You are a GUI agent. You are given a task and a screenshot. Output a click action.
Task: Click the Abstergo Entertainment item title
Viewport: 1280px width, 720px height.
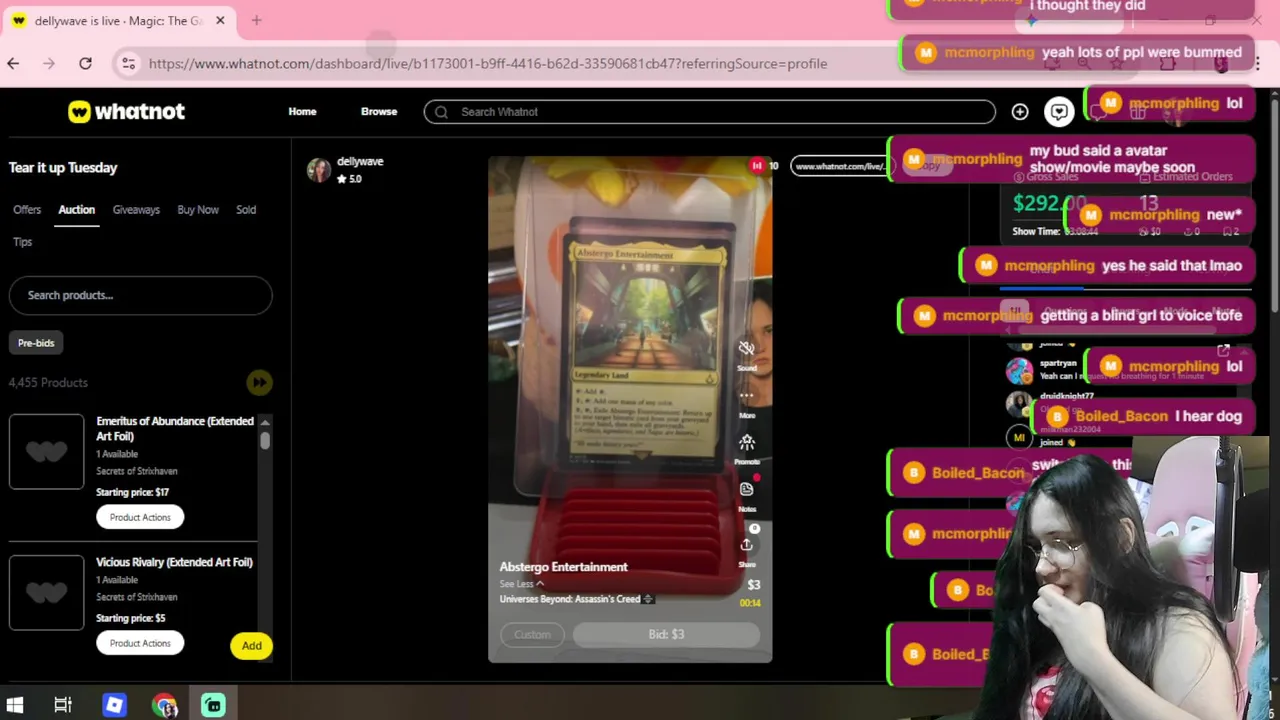pyautogui.click(x=564, y=567)
